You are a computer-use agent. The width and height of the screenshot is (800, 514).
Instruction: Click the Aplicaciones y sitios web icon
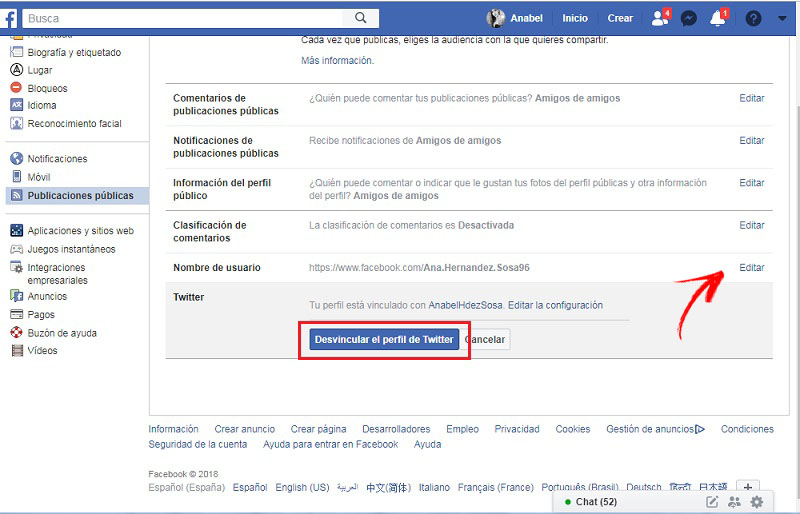(17, 230)
